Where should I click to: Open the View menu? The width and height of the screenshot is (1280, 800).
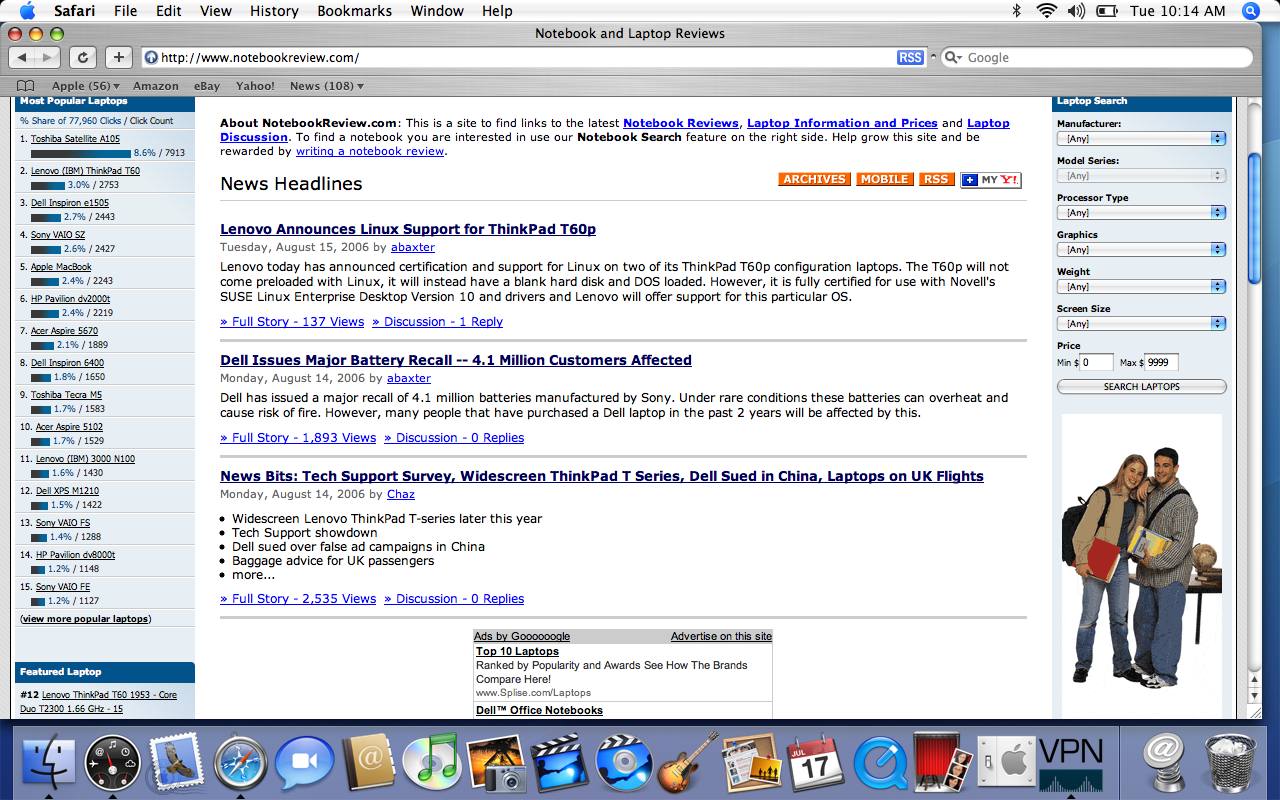tap(216, 11)
